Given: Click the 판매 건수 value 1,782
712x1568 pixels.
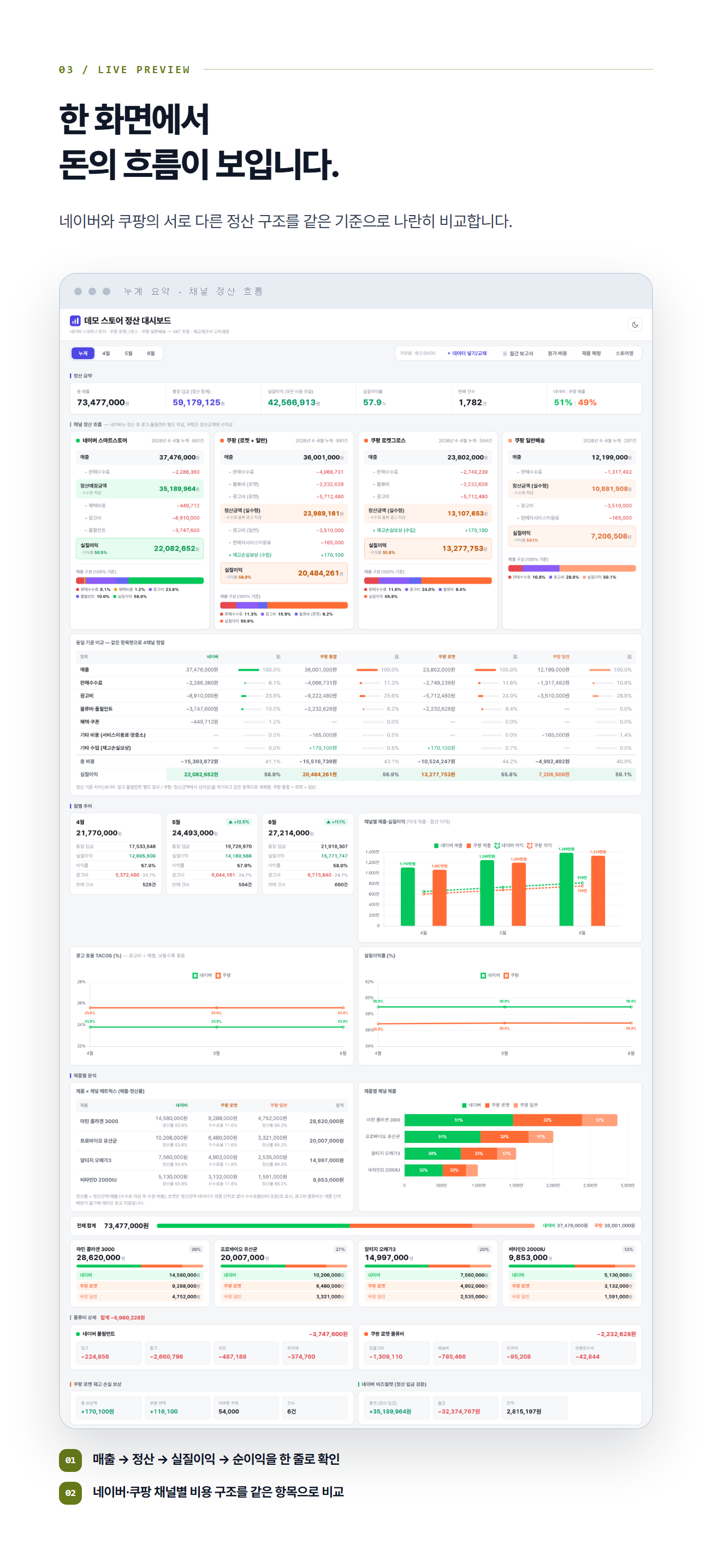Looking at the screenshot, I should pyautogui.click(x=470, y=402).
